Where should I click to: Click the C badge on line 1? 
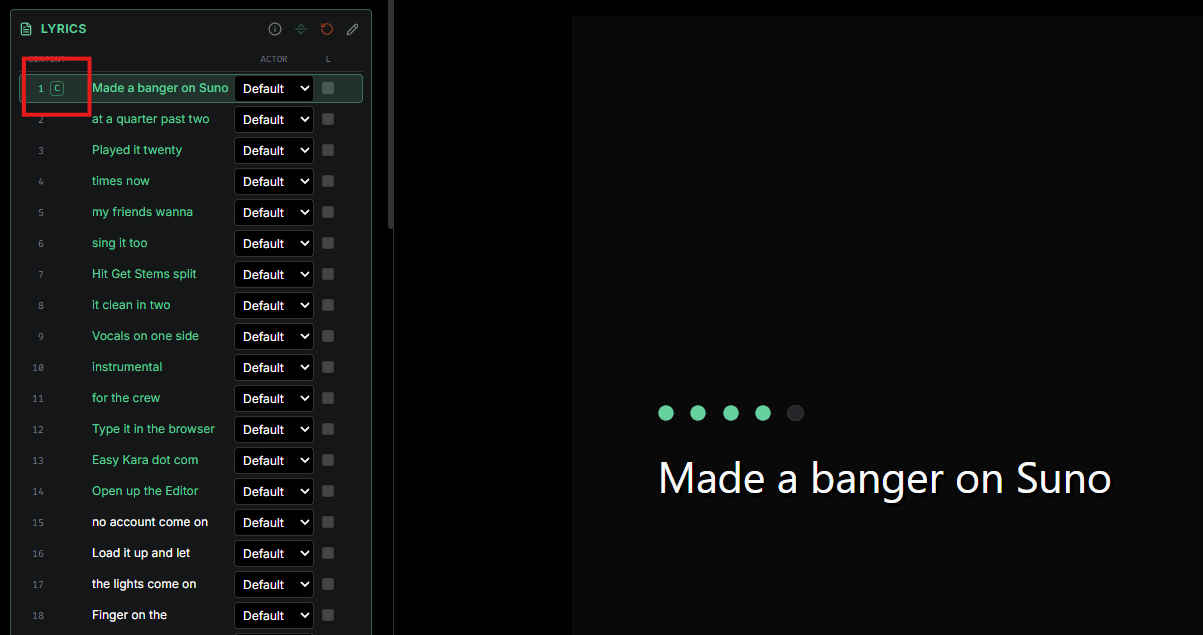tap(57, 88)
